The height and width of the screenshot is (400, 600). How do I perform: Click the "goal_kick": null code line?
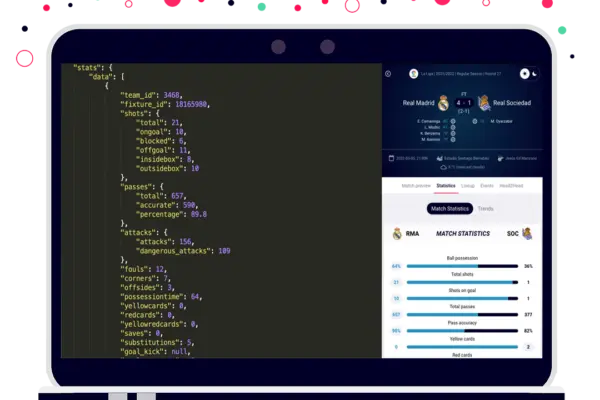click(x=155, y=352)
